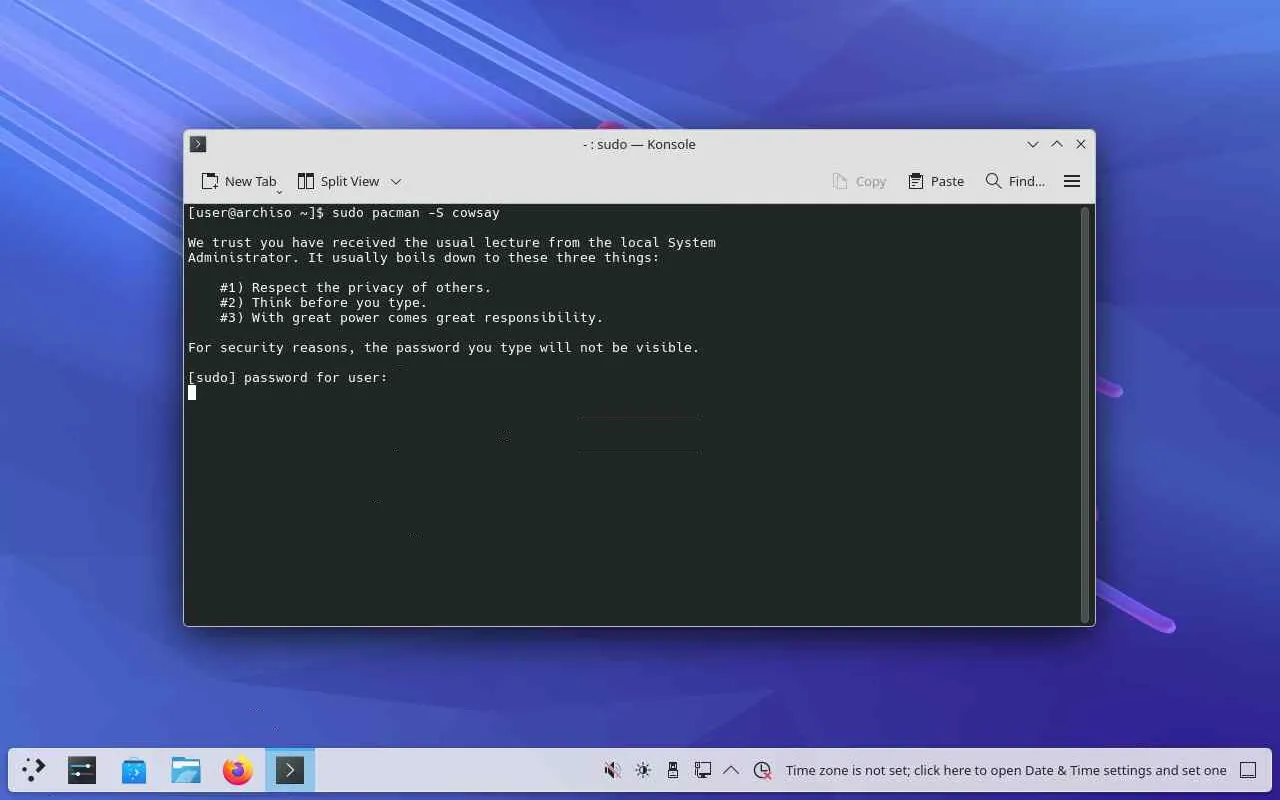Expand the Split View dropdown
The height and width of the screenshot is (800, 1280).
pyautogui.click(x=396, y=181)
